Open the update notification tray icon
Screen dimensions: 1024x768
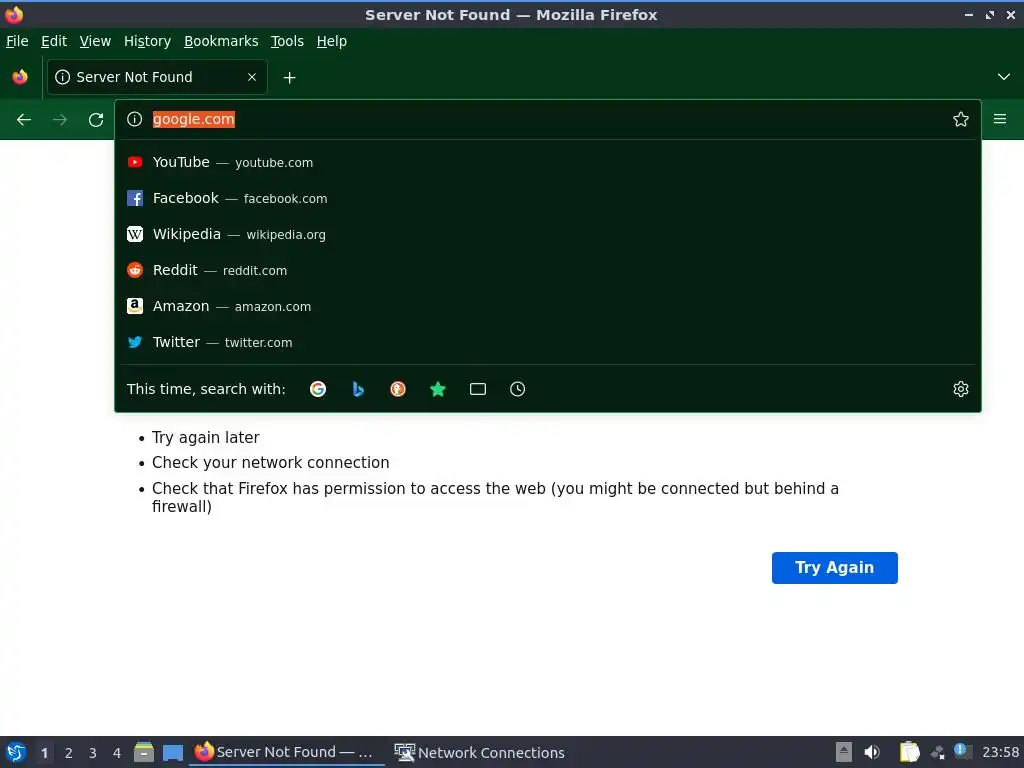tap(962, 751)
